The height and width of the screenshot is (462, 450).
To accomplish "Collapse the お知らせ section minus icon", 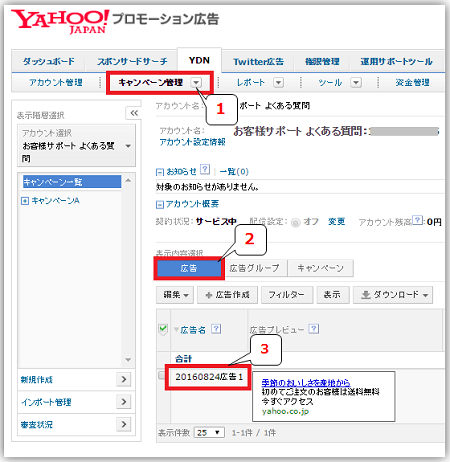I will coord(160,172).
